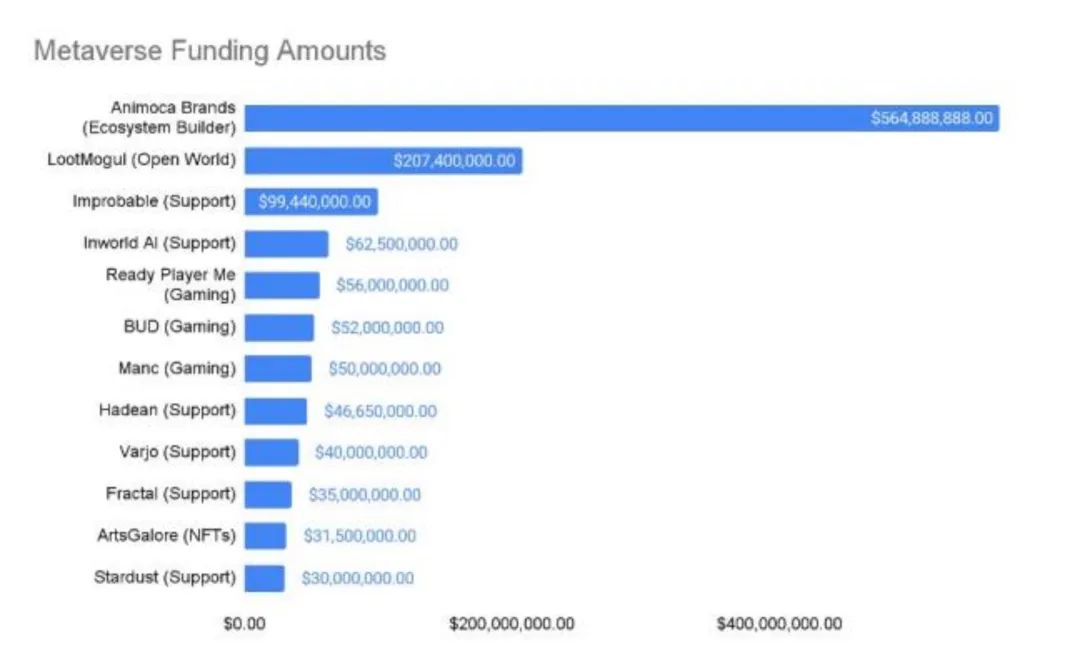Image resolution: width=1080 pixels, height=667 pixels.
Task: Select the Ready Player Me bar
Action: 282,285
